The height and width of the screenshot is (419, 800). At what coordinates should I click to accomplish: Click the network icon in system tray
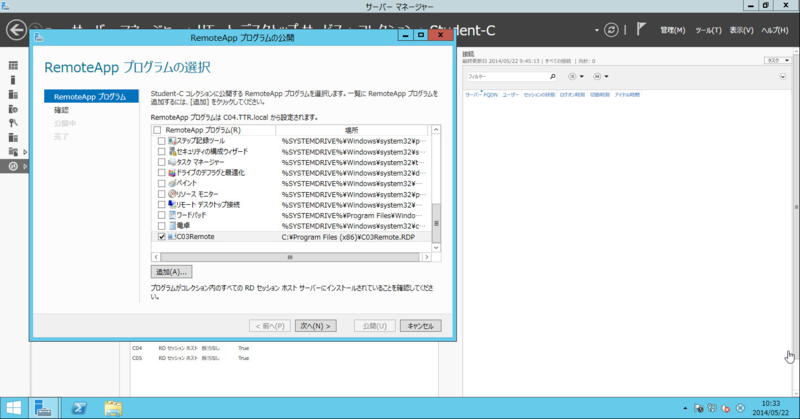click(713, 408)
